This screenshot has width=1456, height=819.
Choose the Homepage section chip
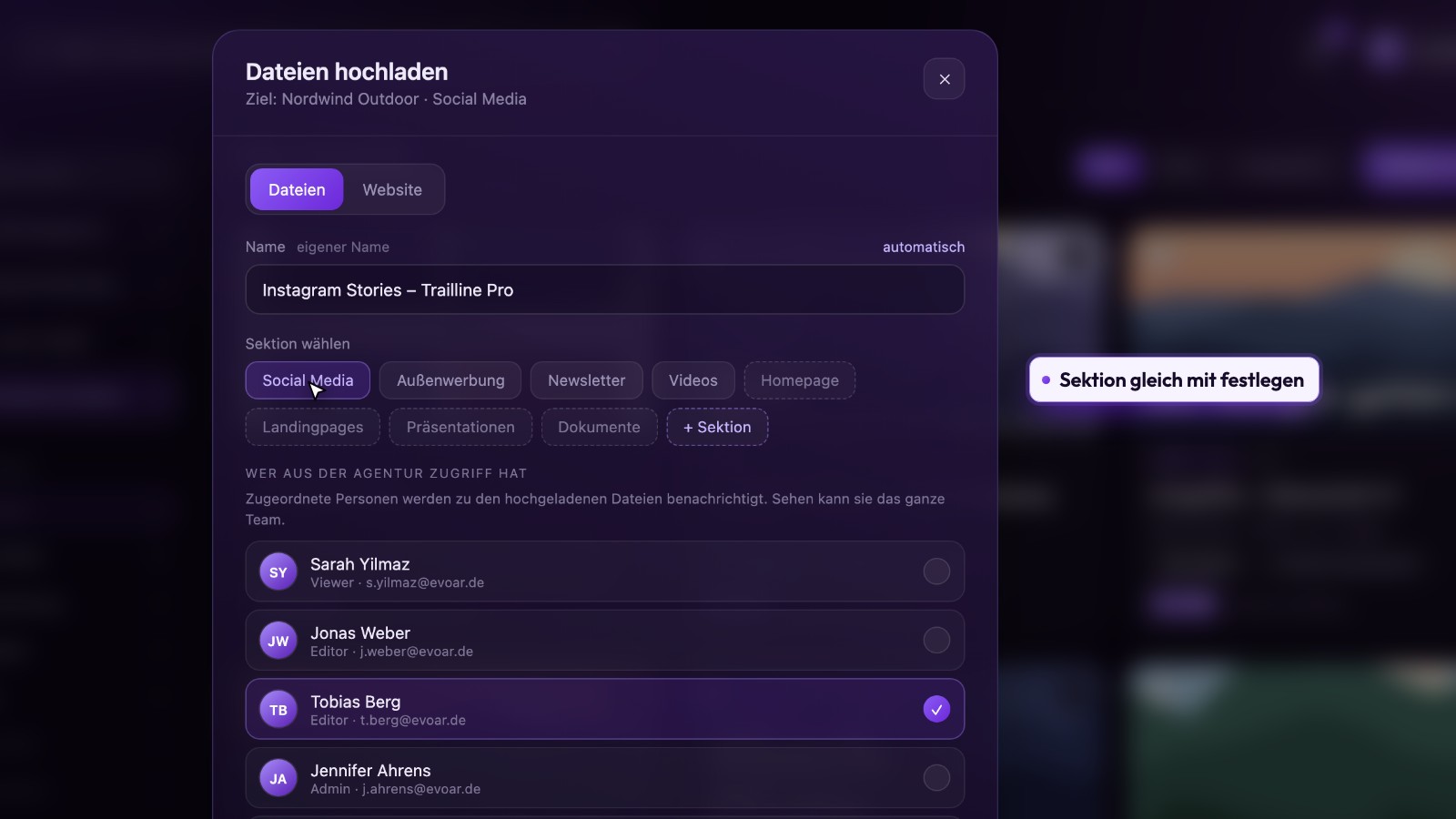800,380
